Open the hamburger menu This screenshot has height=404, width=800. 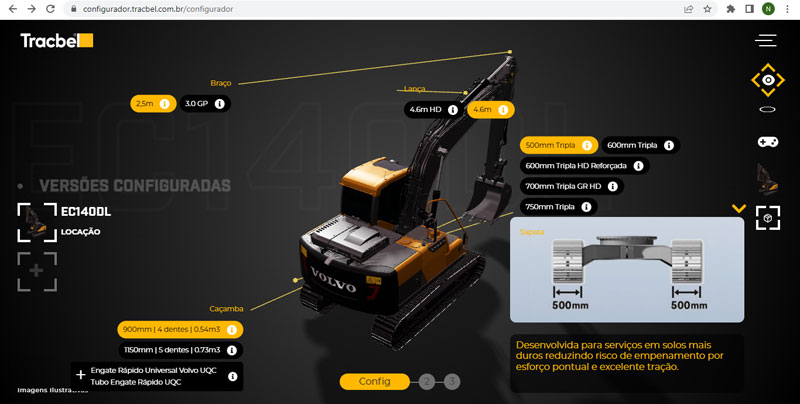(x=765, y=40)
